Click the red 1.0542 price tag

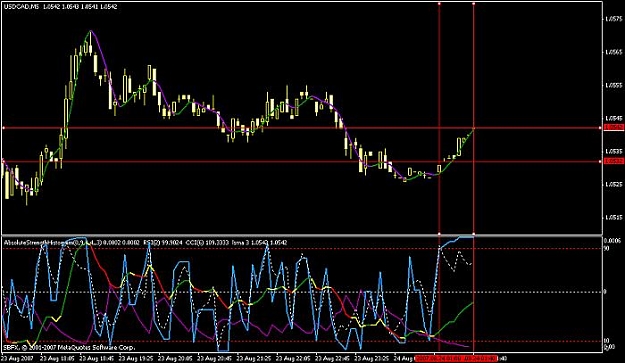tap(613, 127)
